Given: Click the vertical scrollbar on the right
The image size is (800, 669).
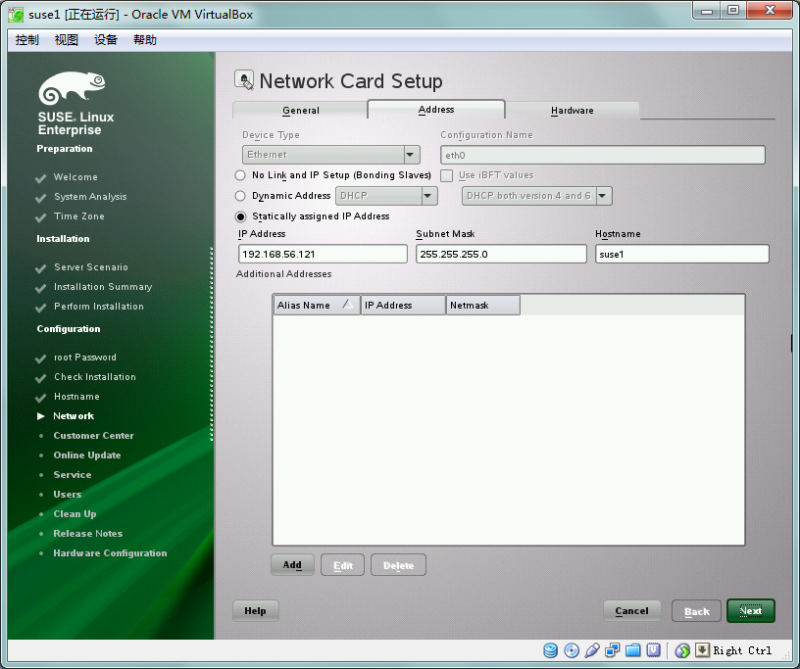Looking at the screenshot, I should tap(792, 340).
